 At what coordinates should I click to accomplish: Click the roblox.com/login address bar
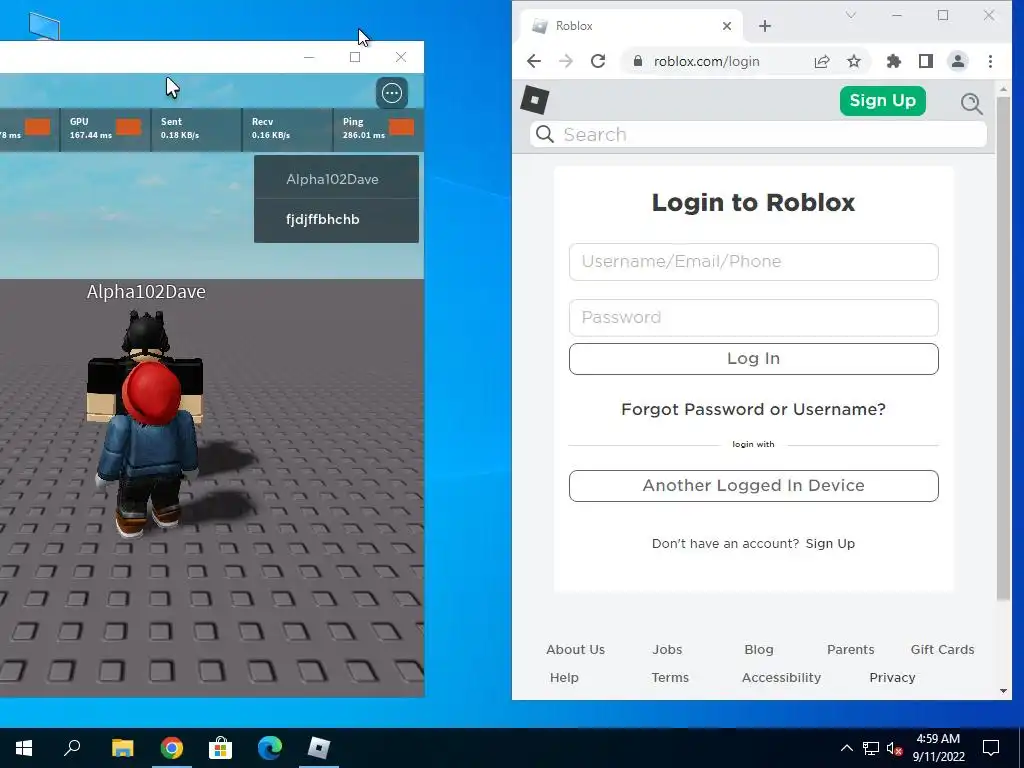(x=707, y=61)
